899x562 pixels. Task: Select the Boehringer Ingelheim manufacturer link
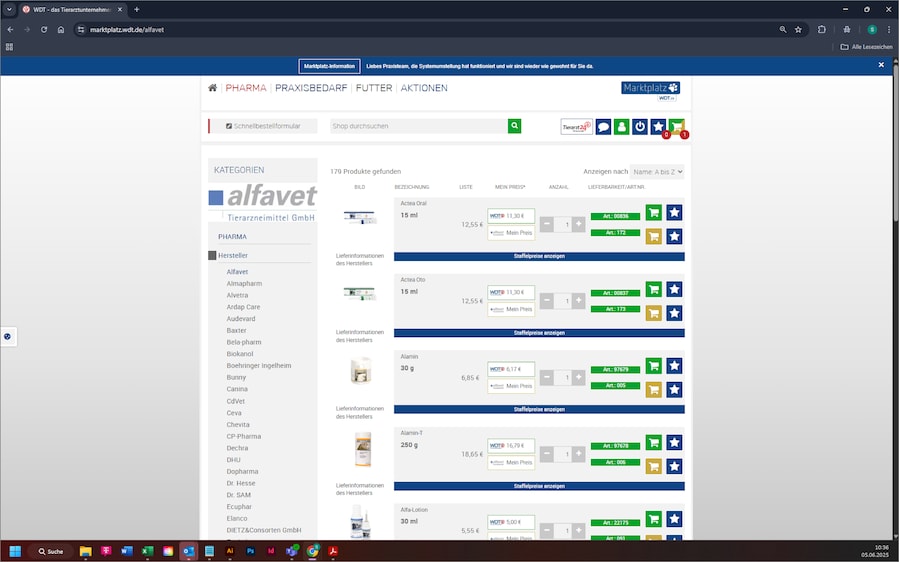[x=259, y=365]
